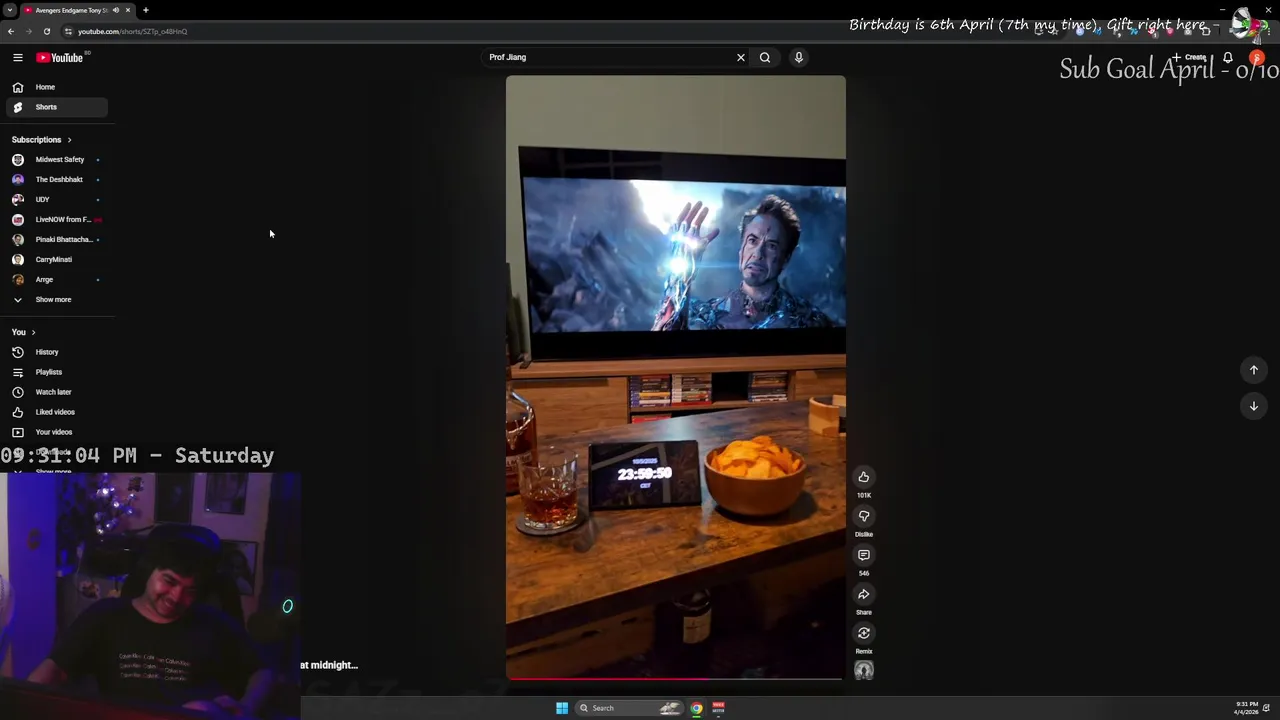Click the YouTube logo

point(60,58)
